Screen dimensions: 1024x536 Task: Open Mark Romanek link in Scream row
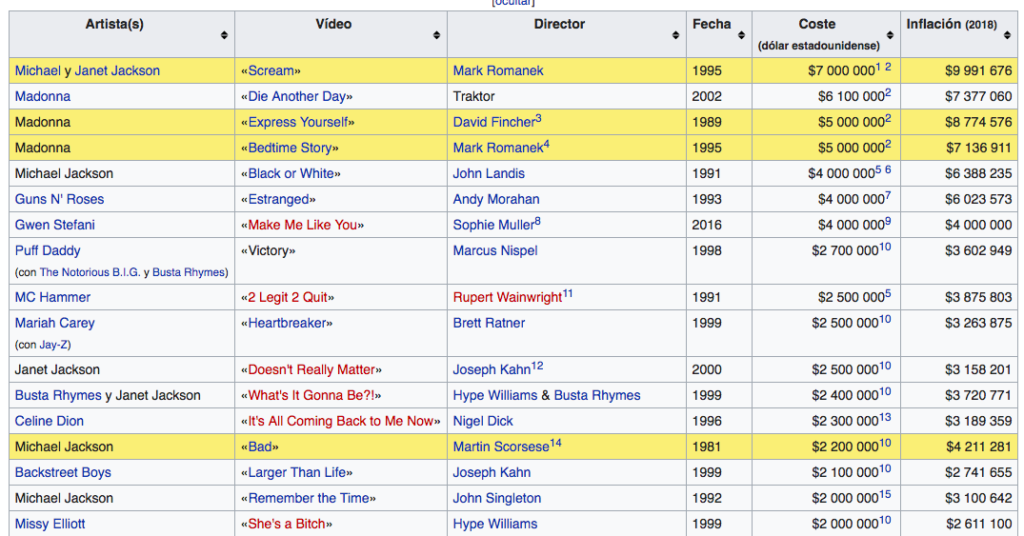pos(498,71)
